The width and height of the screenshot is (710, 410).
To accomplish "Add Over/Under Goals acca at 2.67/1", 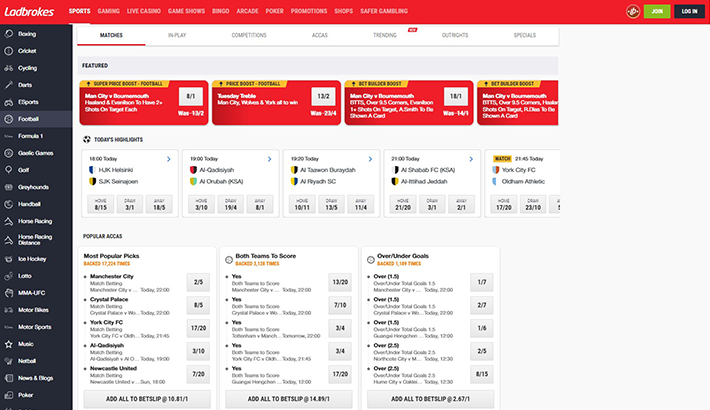I will [x=431, y=399].
